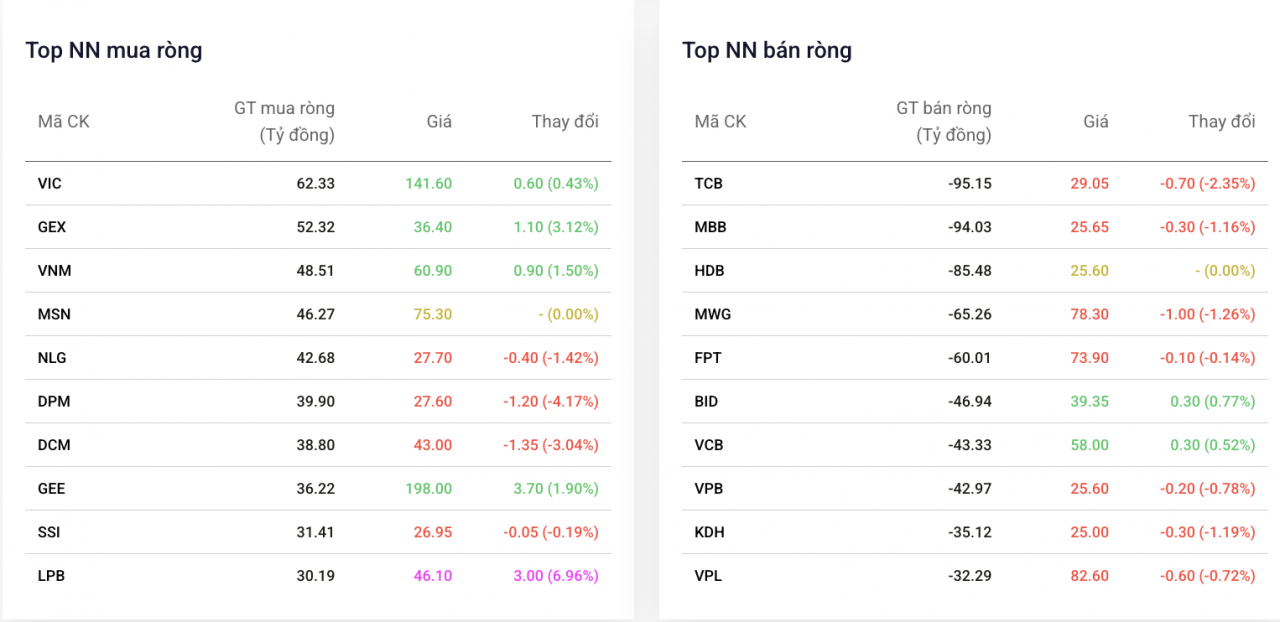1280x622 pixels.
Task: Click the magenta LPB price 46.10
Action: [x=432, y=575]
